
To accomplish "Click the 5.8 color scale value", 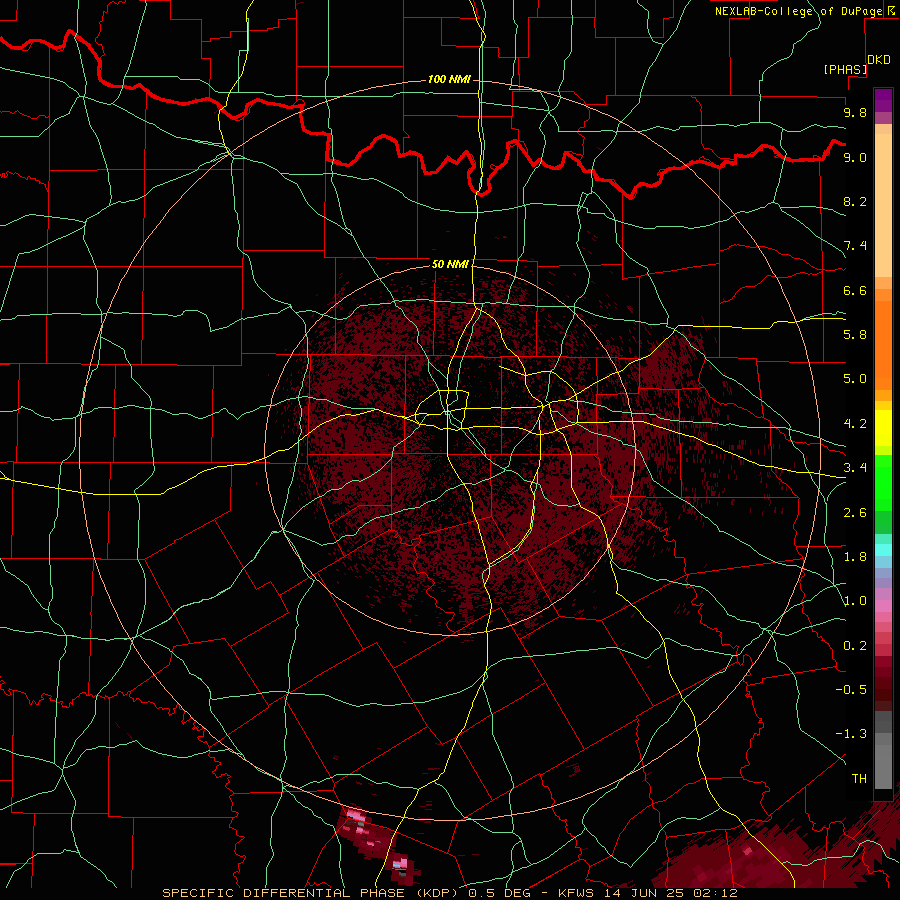I will pos(855,334).
